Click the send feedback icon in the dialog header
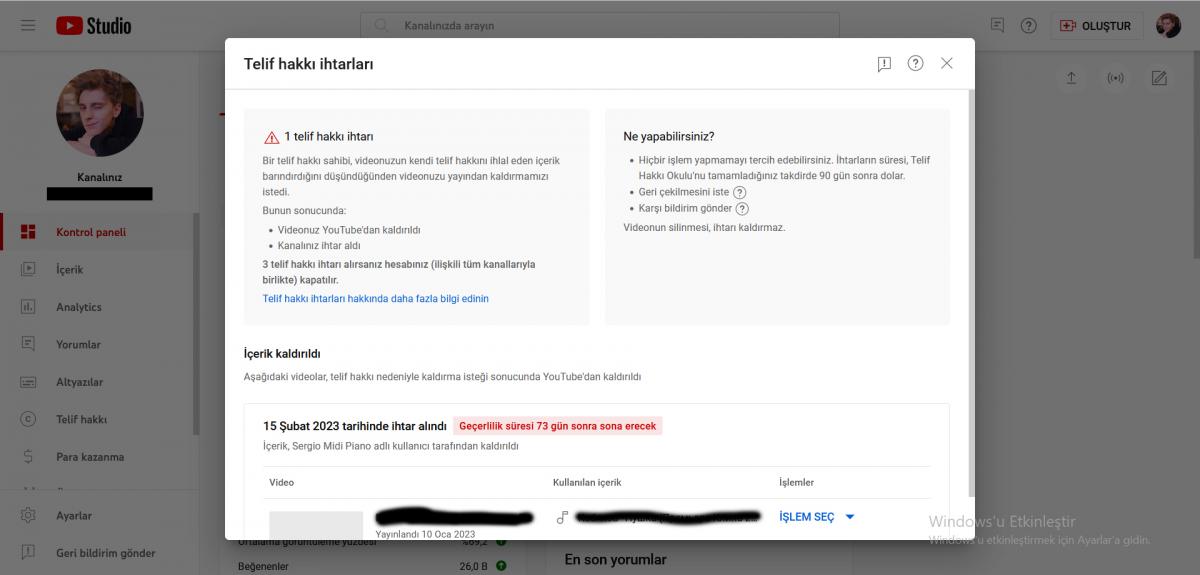The width and height of the screenshot is (1200, 575). [x=884, y=64]
